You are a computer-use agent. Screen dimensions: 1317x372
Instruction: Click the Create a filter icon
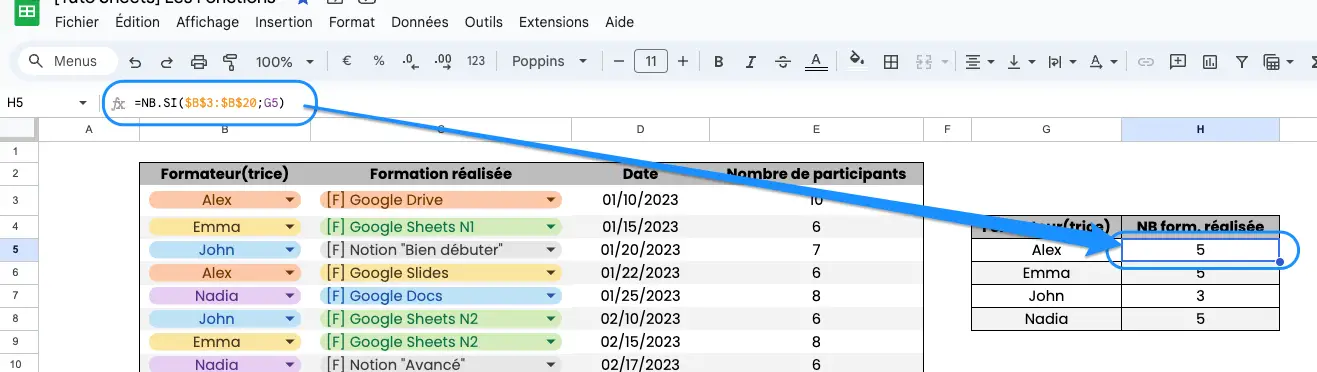pos(1241,62)
